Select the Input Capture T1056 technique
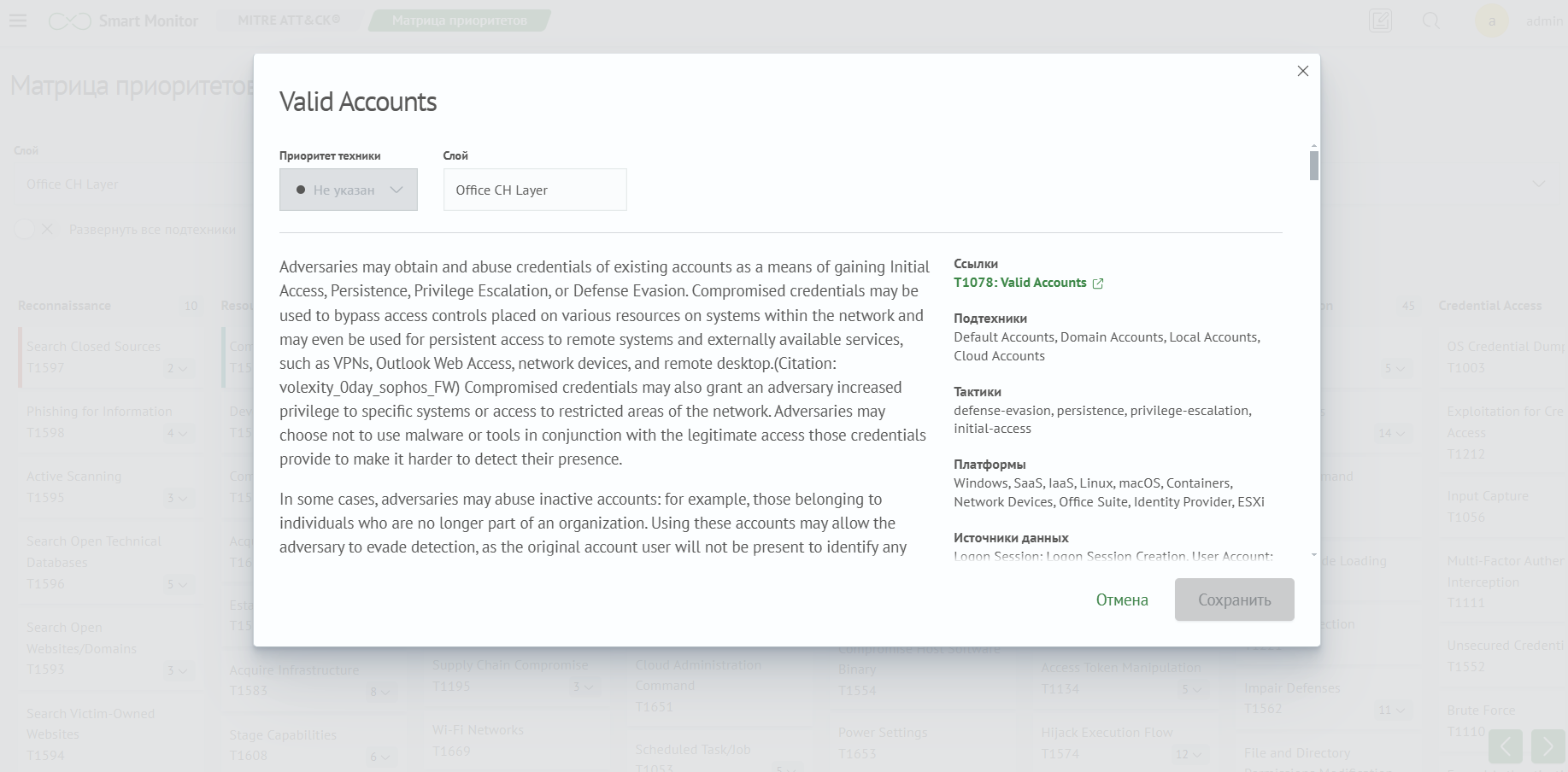Viewport: 1568px width, 772px height. (1504, 506)
